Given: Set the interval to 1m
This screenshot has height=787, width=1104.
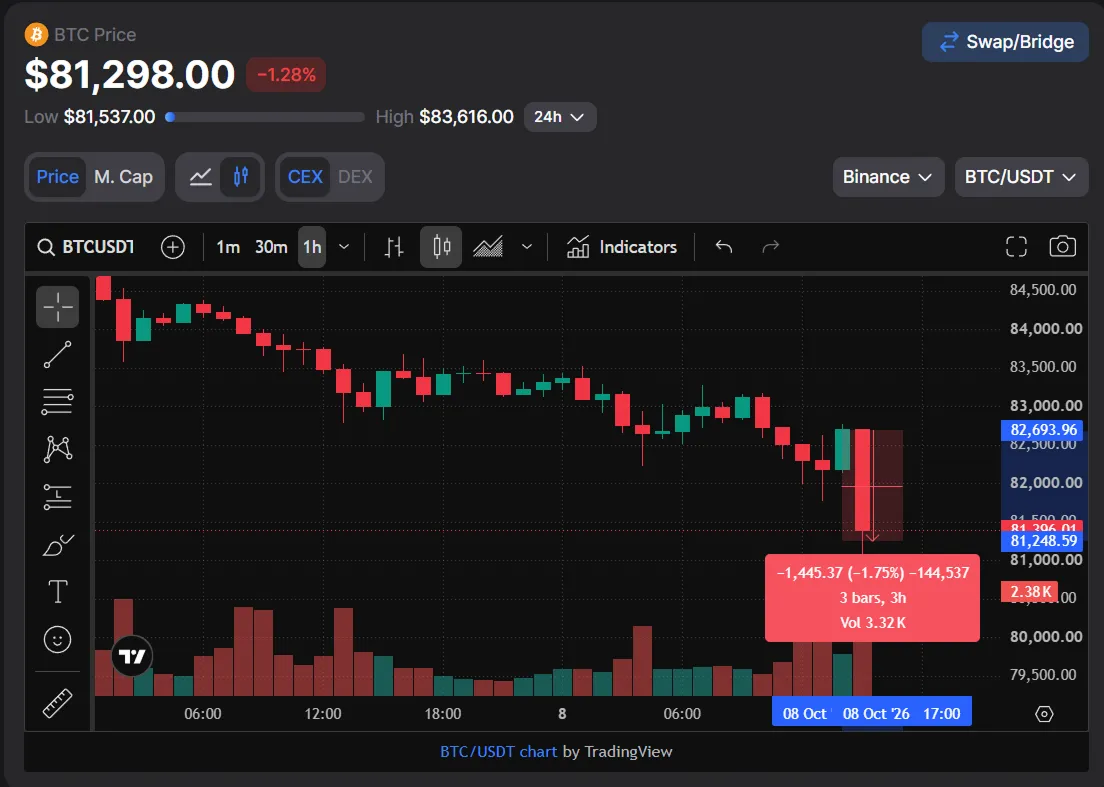Looking at the screenshot, I should click(x=228, y=247).
